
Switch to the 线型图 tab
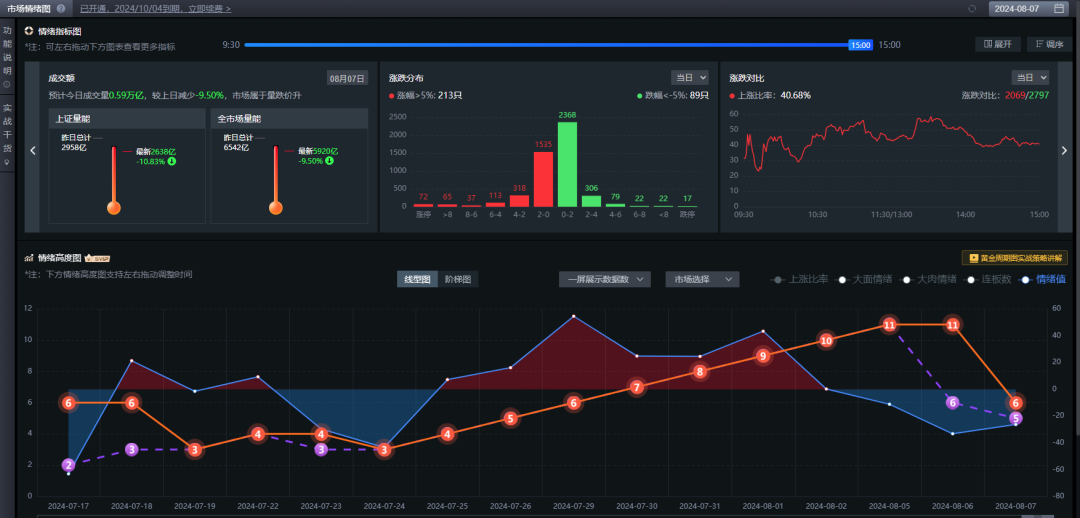pyautogui.click(x=417, y=279)
